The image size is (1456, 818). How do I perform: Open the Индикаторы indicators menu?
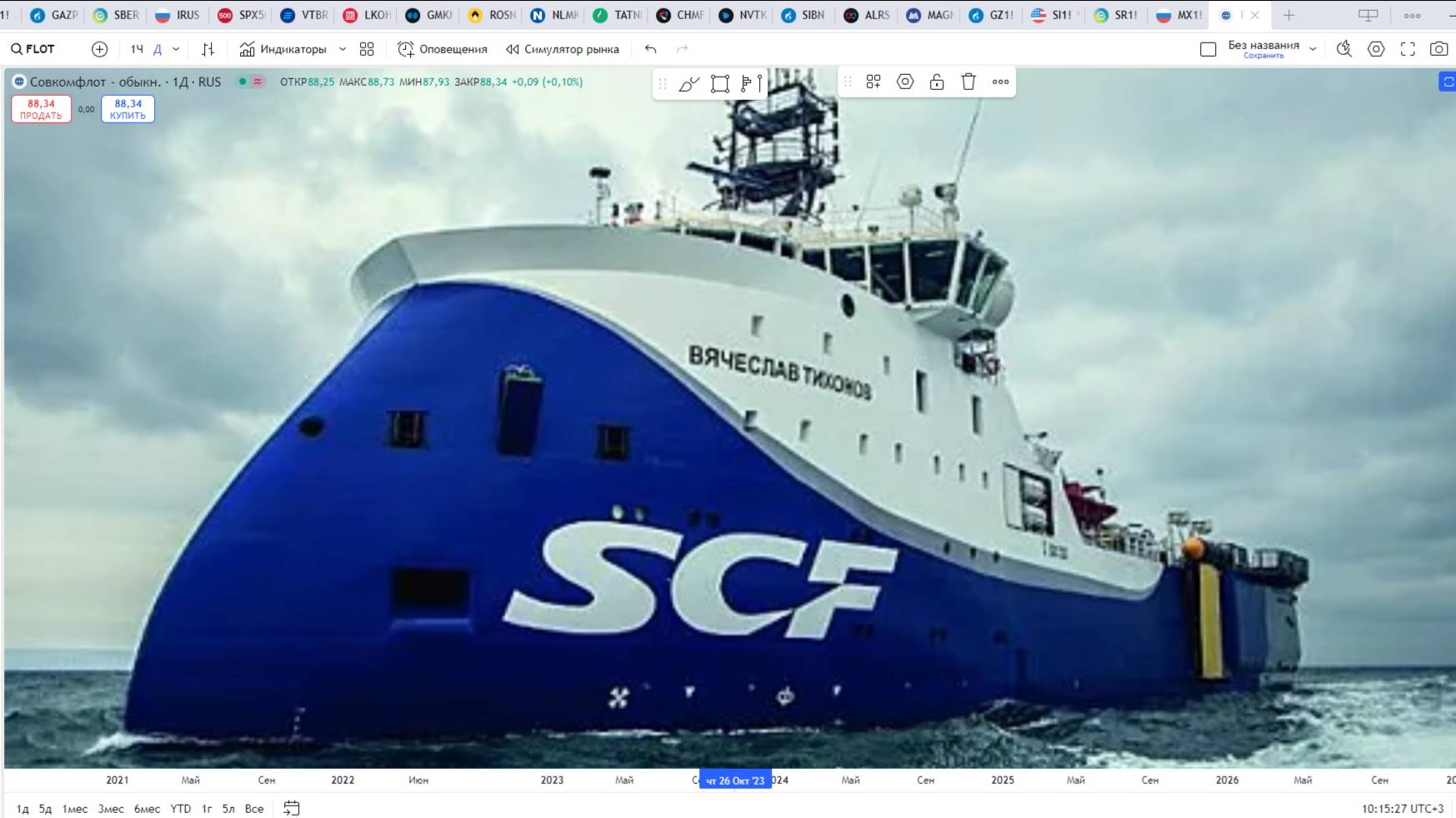(283, 49)
